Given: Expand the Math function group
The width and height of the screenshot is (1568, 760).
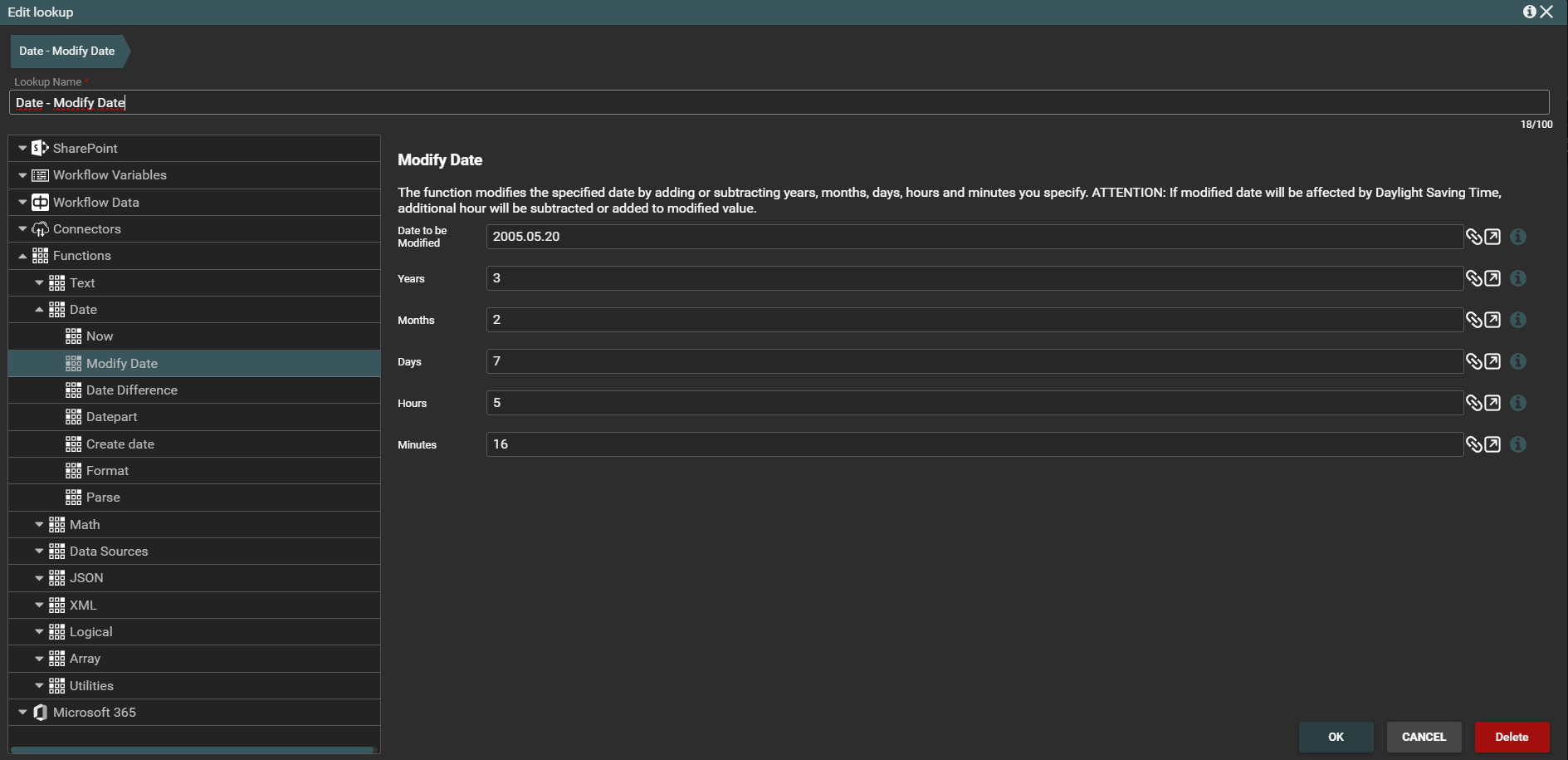Looking at the screenshot, I should click(39, 525).
